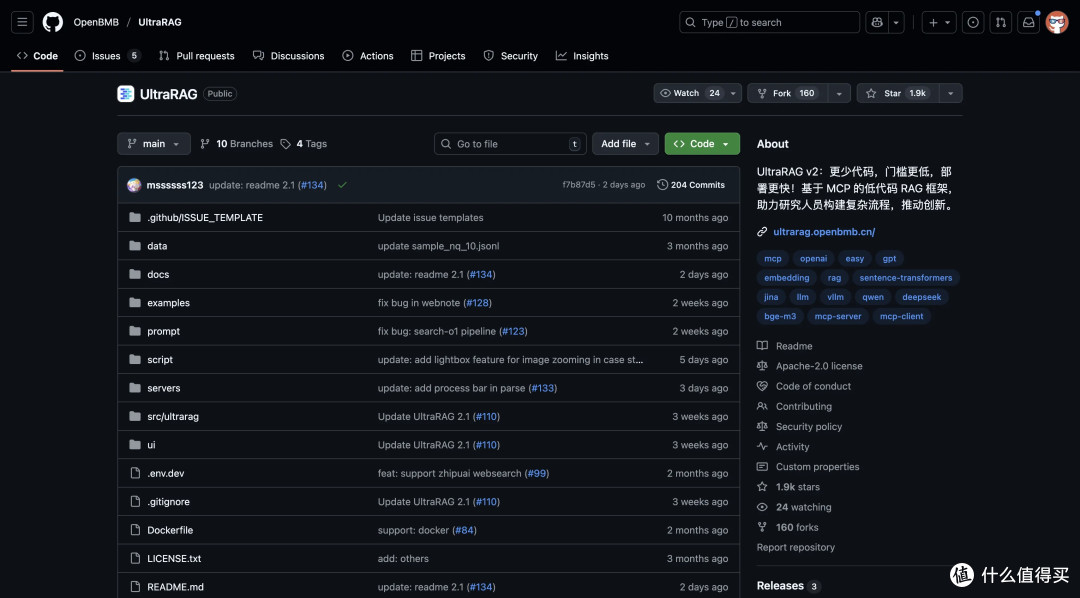Click the GitHub logo home icon

click(52, 22)
